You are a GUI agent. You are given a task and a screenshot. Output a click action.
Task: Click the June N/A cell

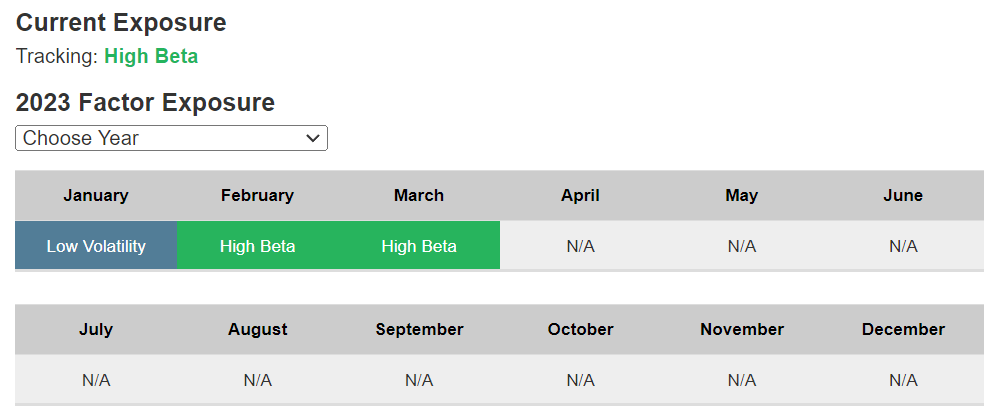click(903, 246)
